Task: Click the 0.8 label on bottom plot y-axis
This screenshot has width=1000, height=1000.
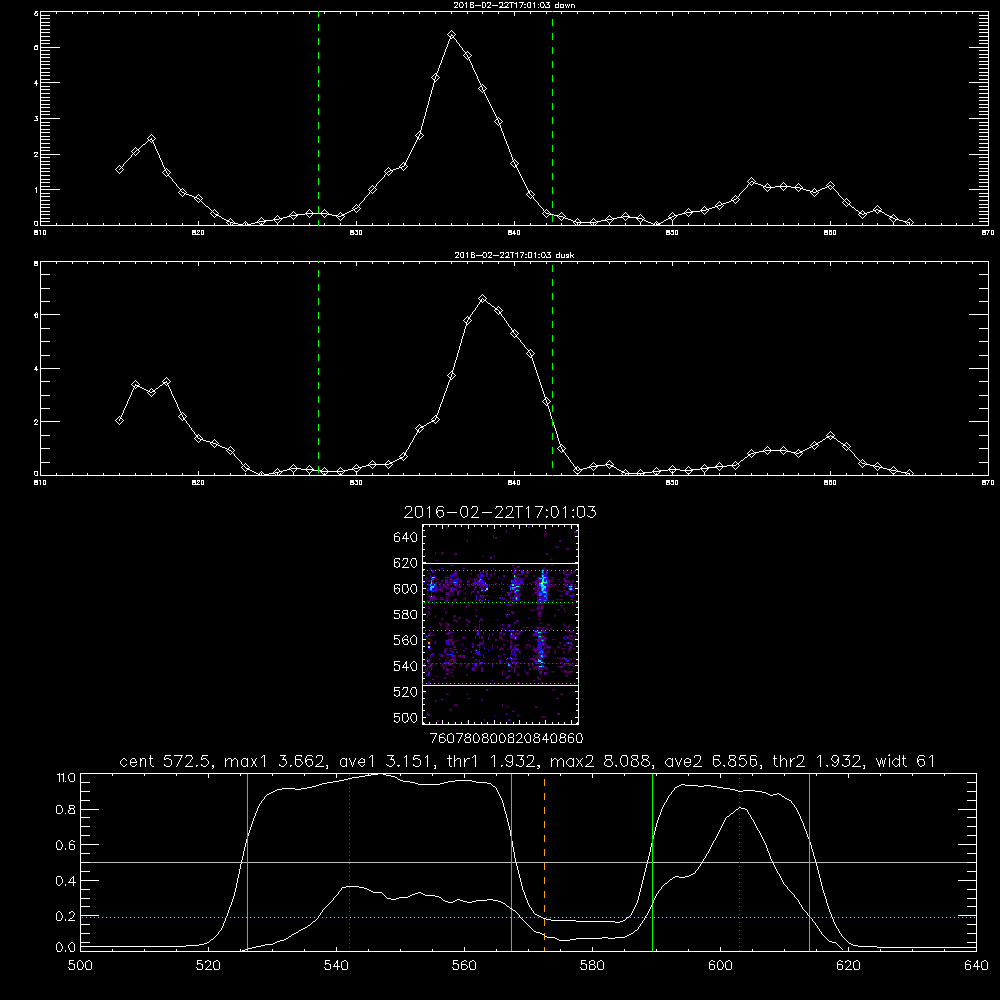Action: pos(66,810)
